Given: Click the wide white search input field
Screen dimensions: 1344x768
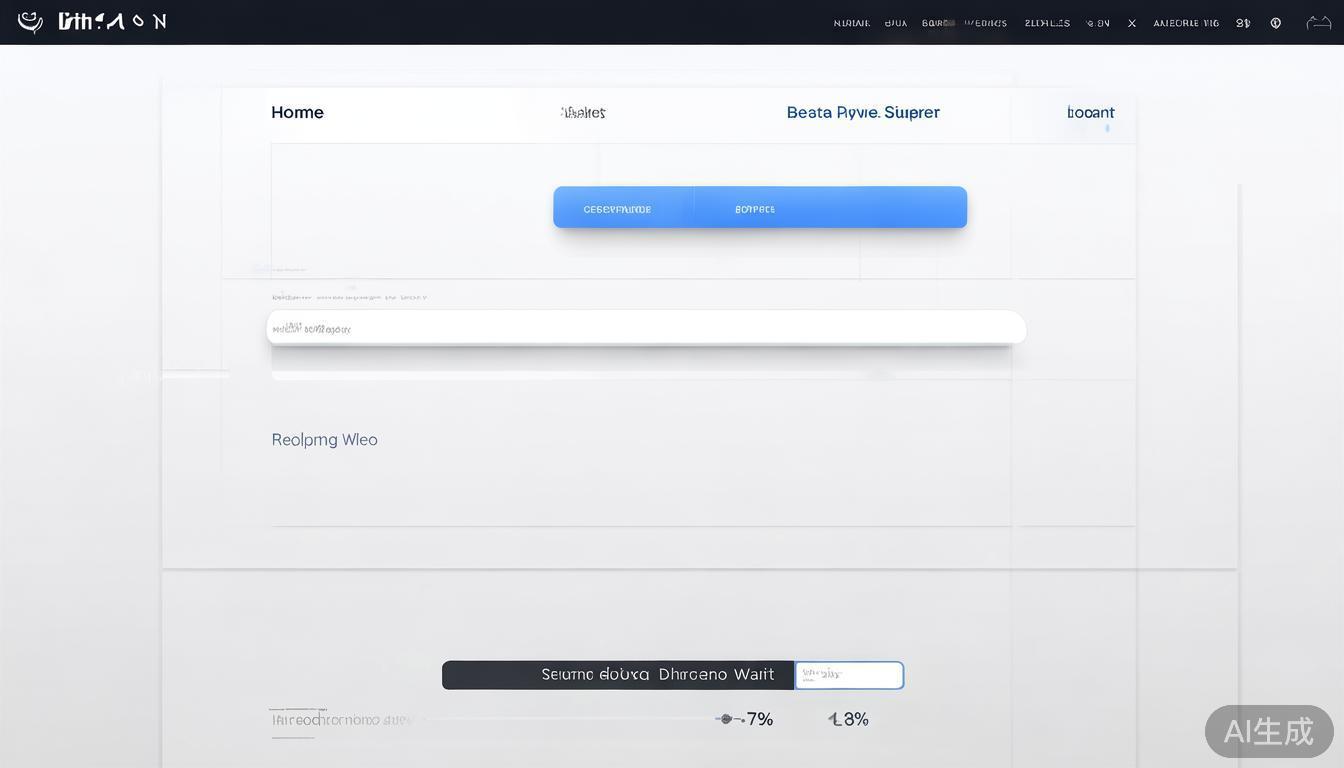Looking at the screenshot, I should pos(646,328).
